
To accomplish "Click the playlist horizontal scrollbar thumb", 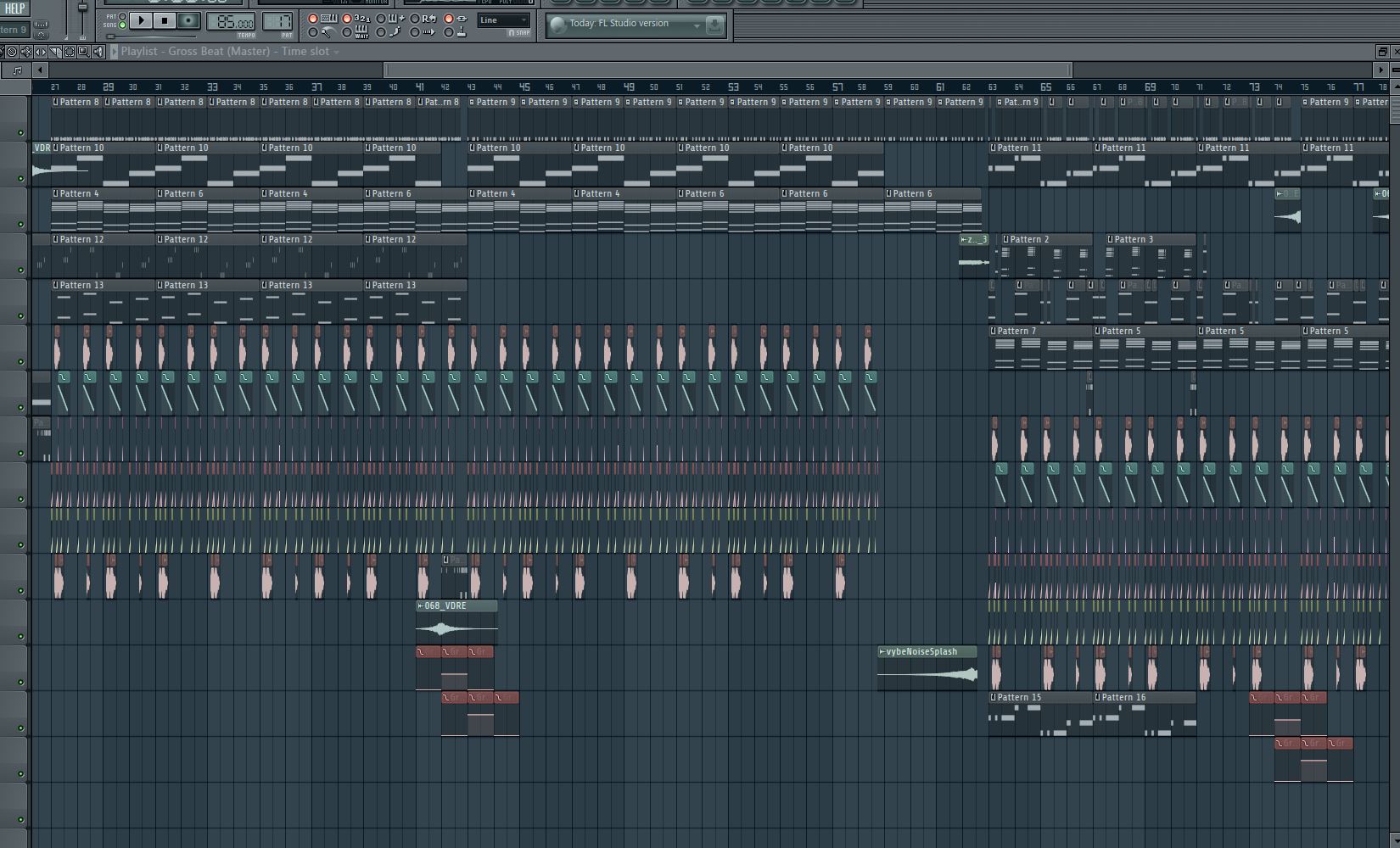I will point(728,70).
